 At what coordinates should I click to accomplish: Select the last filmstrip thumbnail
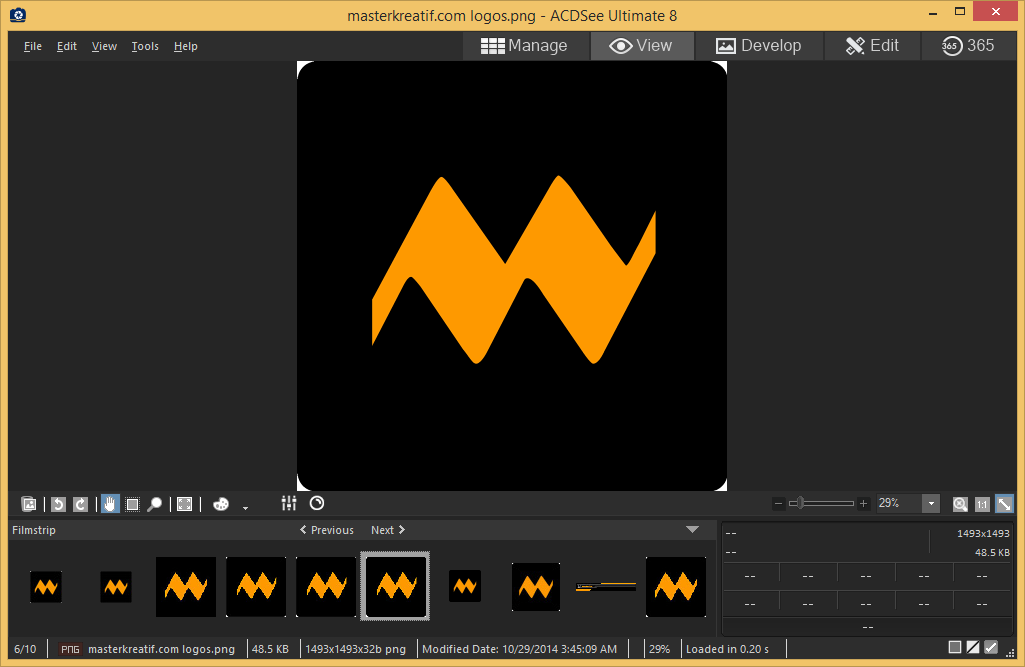coord(675,587)
